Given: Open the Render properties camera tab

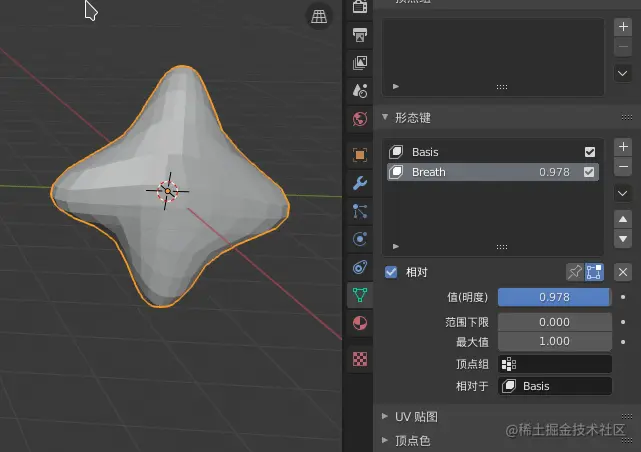Looking at the screenshot, I should point(360,7).
